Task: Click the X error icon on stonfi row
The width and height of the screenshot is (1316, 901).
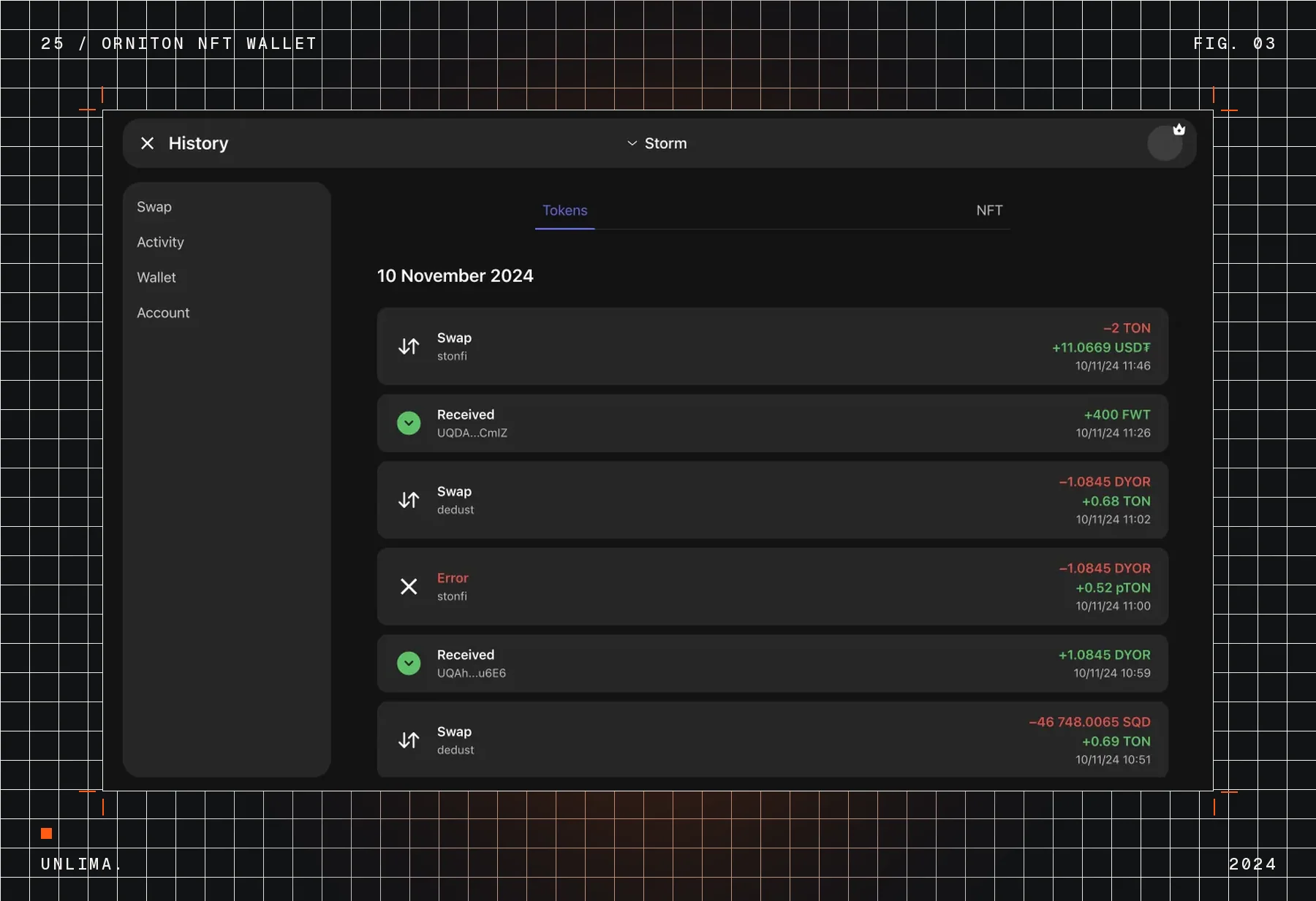Action: [x=409, y=587]
